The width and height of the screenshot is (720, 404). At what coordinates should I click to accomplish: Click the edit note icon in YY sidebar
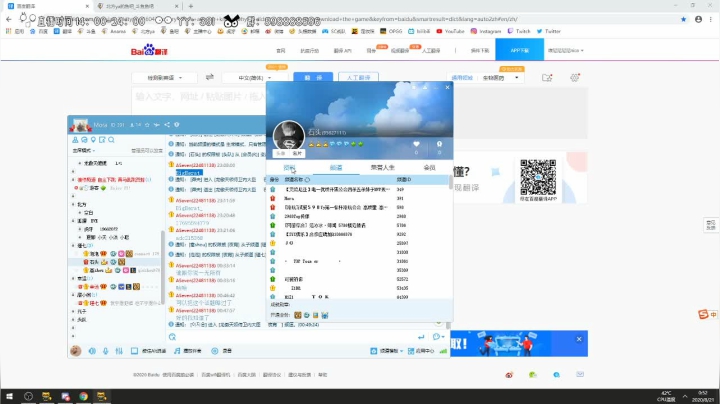102,140
